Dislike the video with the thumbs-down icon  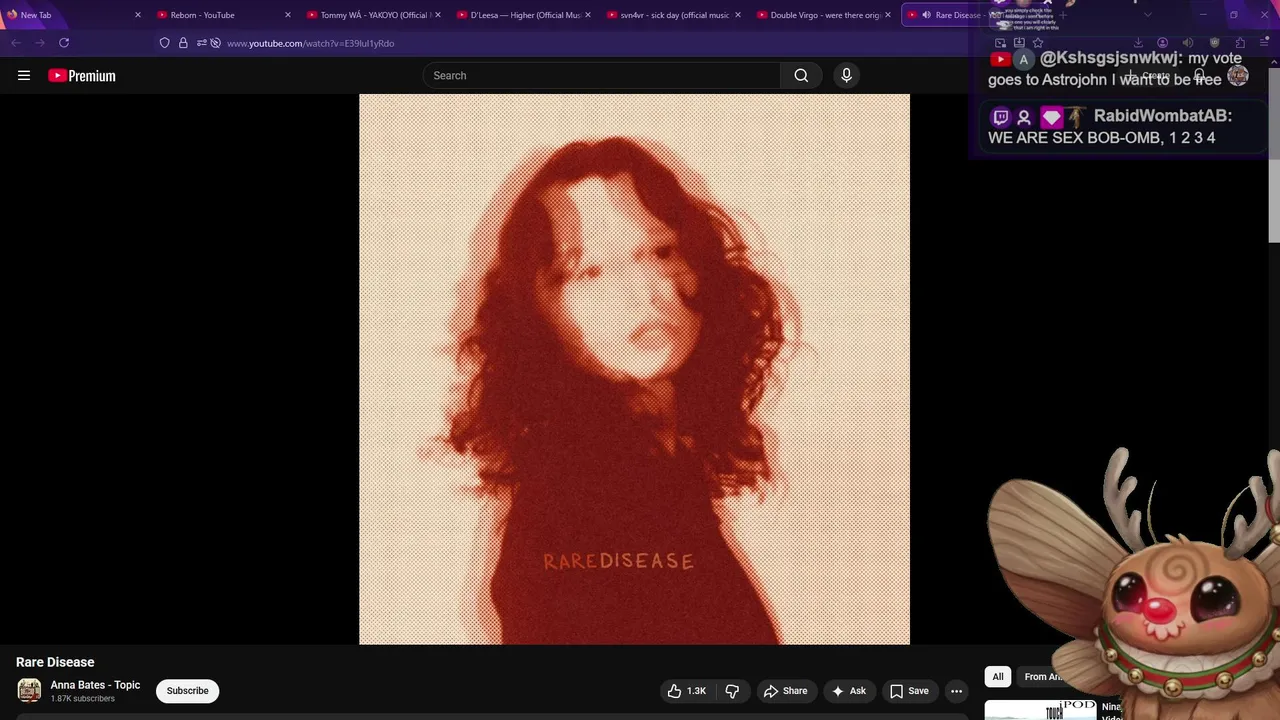(732, 691)
